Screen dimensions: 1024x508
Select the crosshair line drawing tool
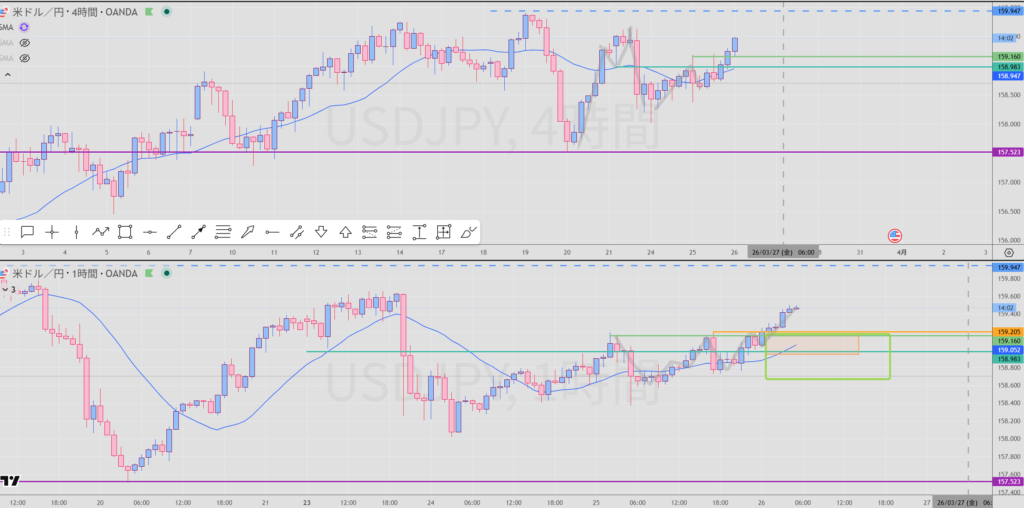pyautogui.click(x=52, y=232)
